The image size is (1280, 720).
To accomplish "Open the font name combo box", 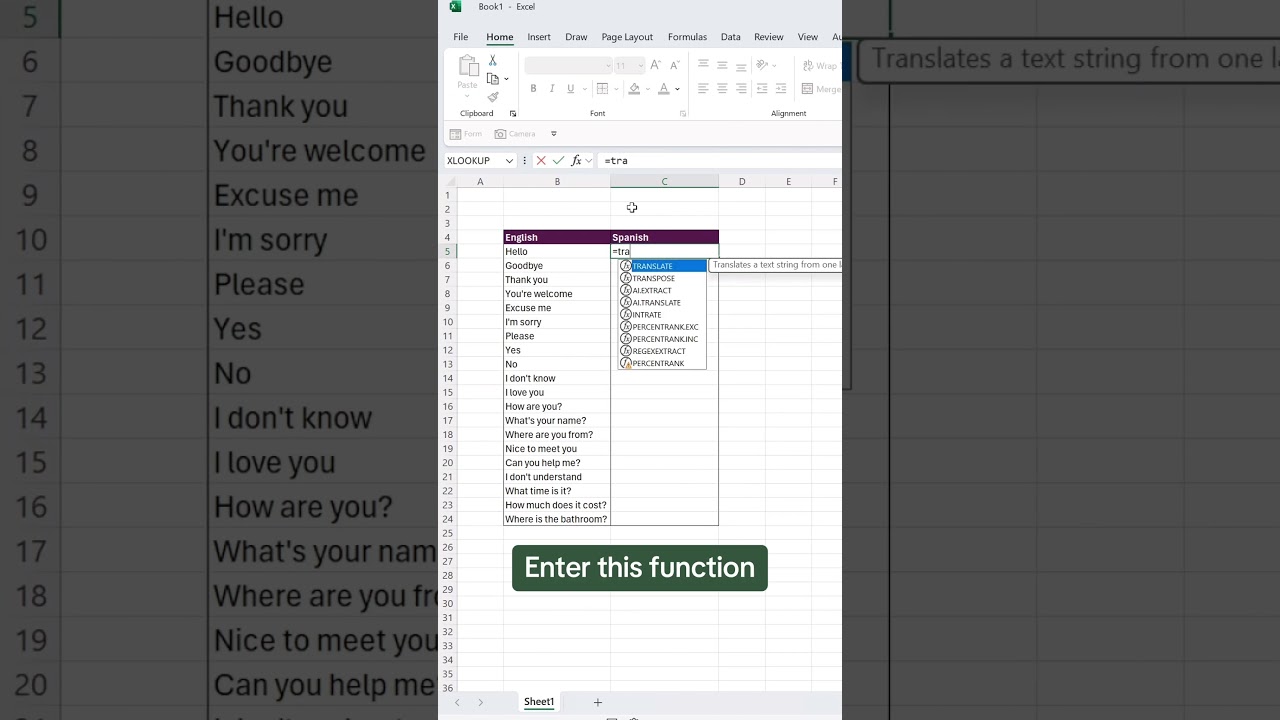I will (x=568, y=65).
